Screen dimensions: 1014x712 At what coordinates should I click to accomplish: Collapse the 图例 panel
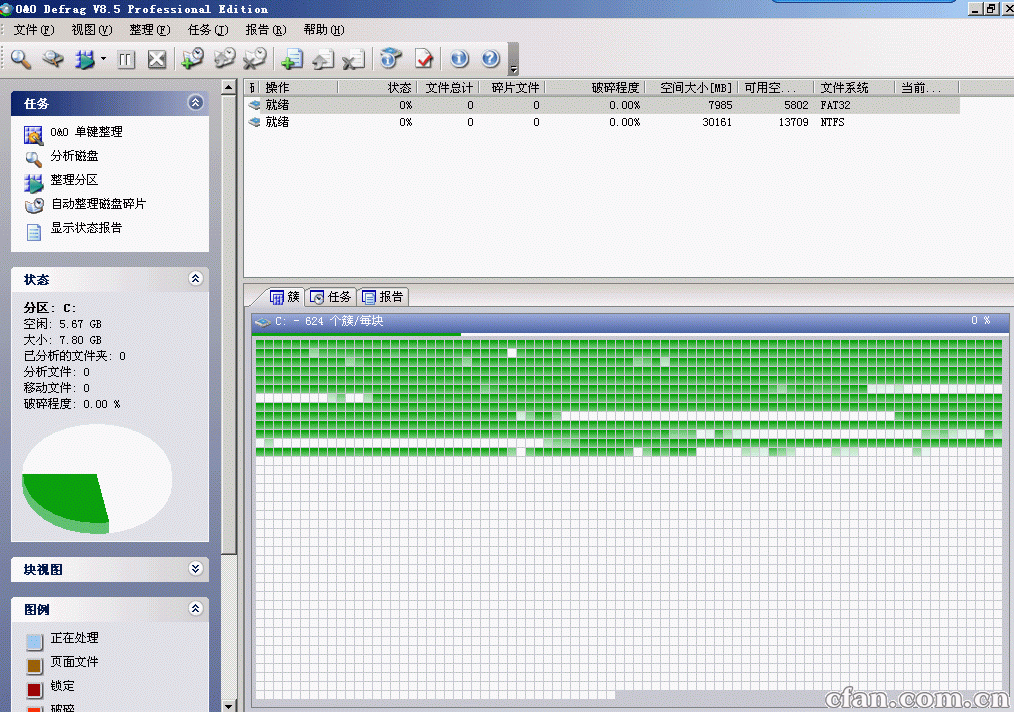(195, 609)
